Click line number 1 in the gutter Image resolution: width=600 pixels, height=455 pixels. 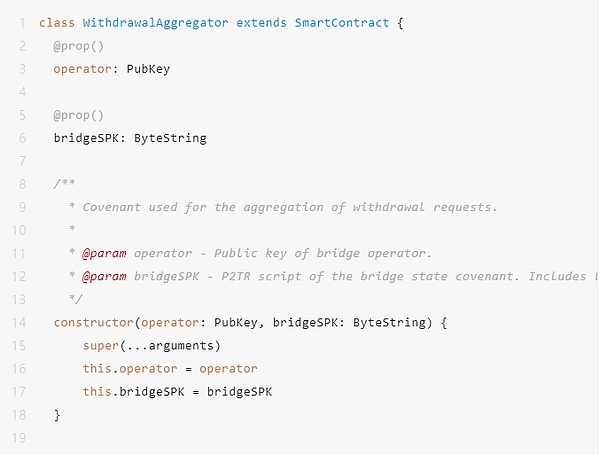(22, 22)
